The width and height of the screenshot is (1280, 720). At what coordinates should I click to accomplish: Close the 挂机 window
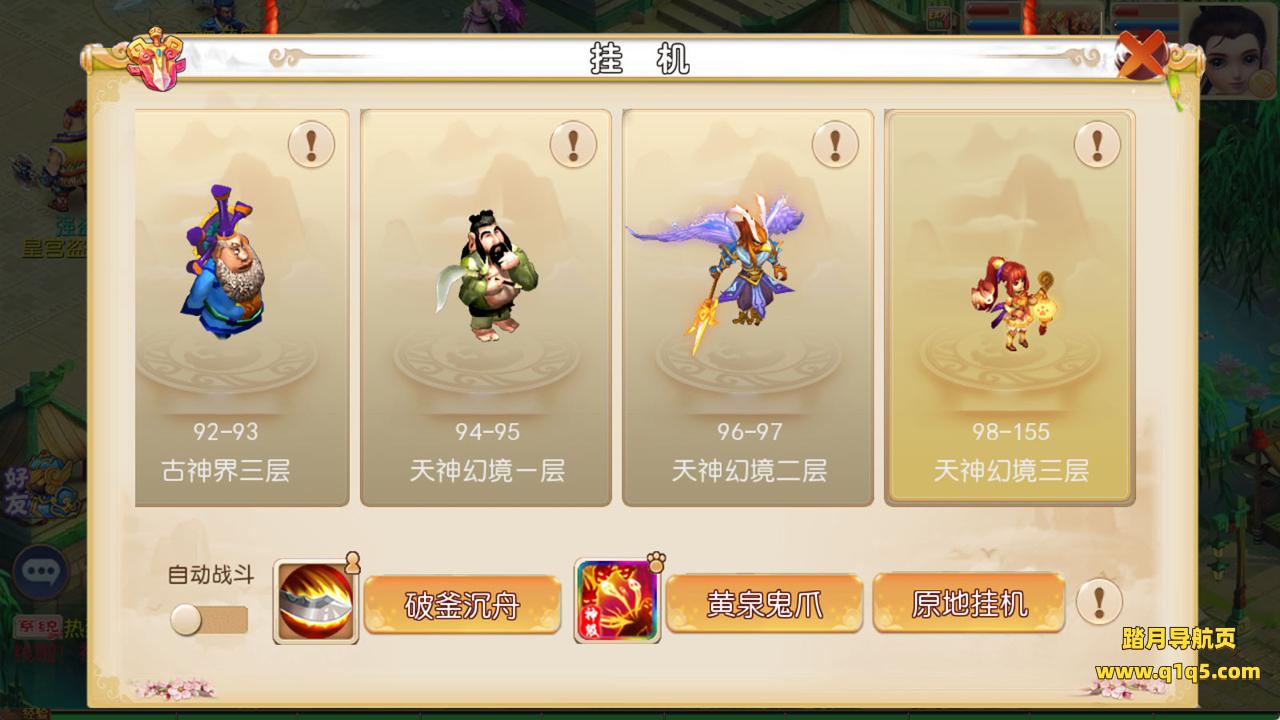coord(1140,55)
